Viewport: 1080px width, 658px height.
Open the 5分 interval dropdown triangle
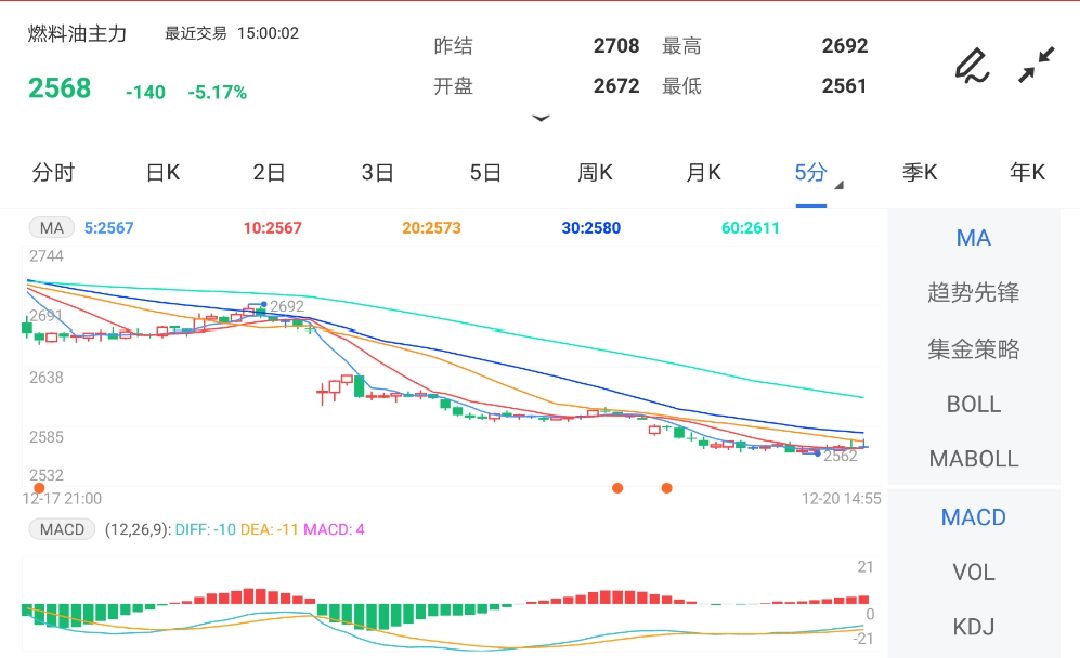(x=838, y=185)
